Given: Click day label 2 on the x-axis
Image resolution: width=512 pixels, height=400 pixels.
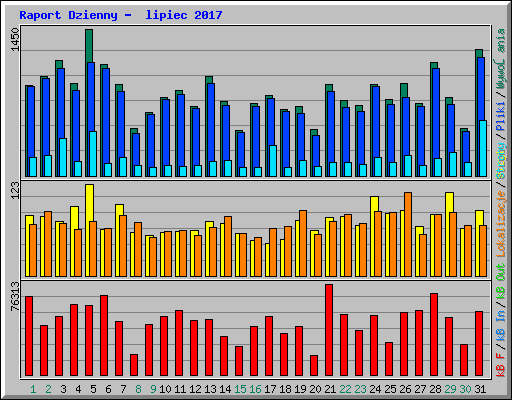Looking at the screenshot, I should pyautogui.click(x=48, y=389).
